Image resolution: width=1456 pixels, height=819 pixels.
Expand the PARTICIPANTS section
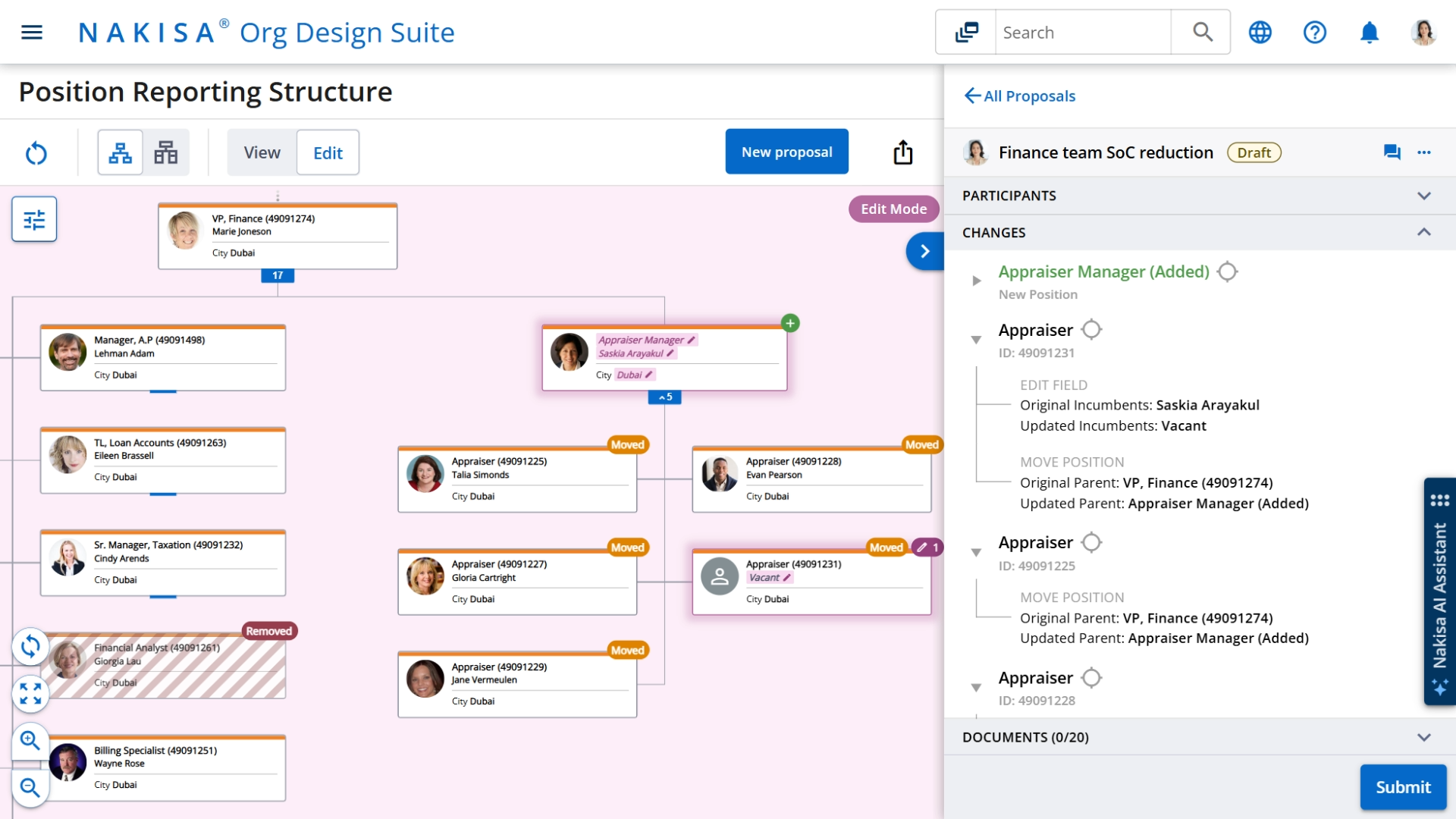1424,195
